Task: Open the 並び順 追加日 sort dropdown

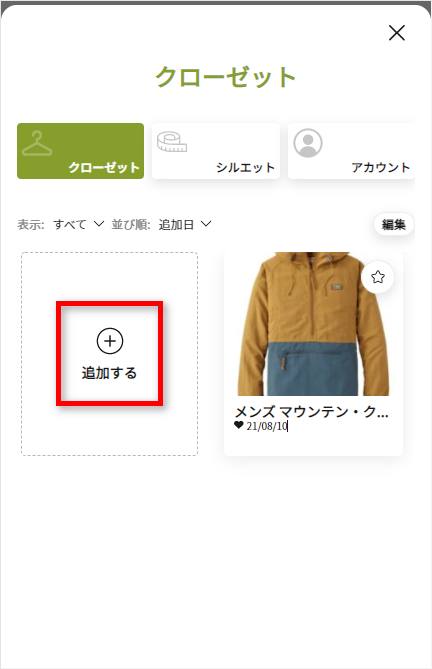Action: (x=185, y=224)
